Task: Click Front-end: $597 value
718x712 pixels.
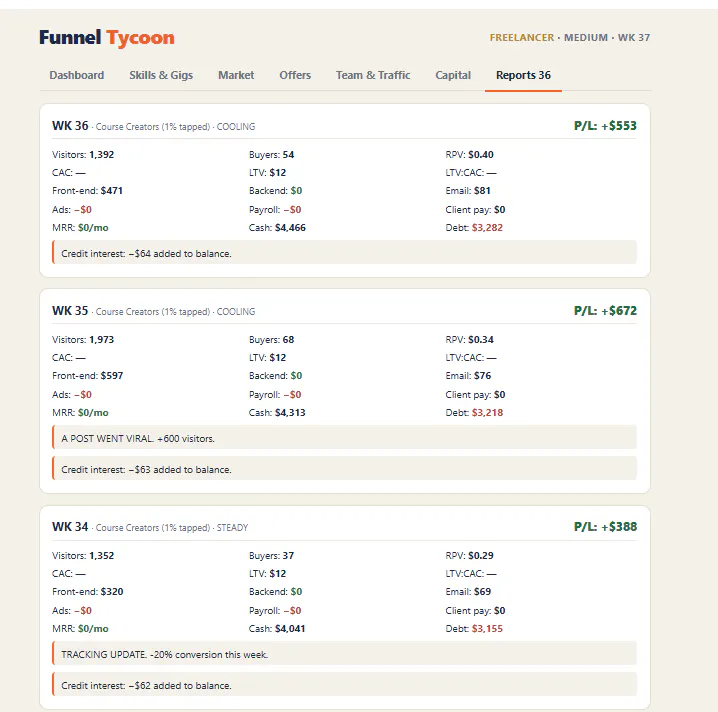Action: (87, 376)
